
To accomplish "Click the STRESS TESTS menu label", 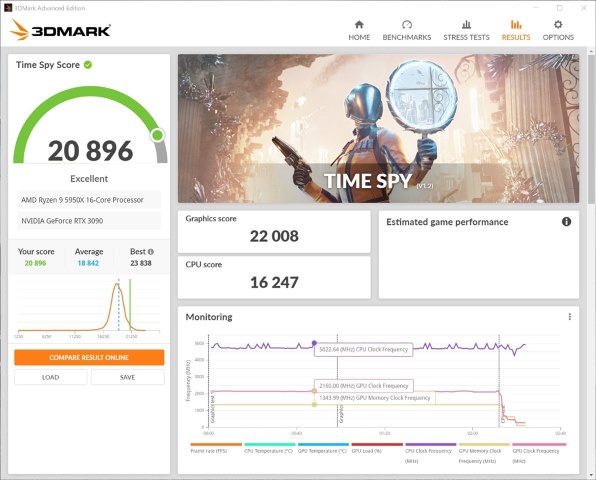I will click(x=466, y=37).
